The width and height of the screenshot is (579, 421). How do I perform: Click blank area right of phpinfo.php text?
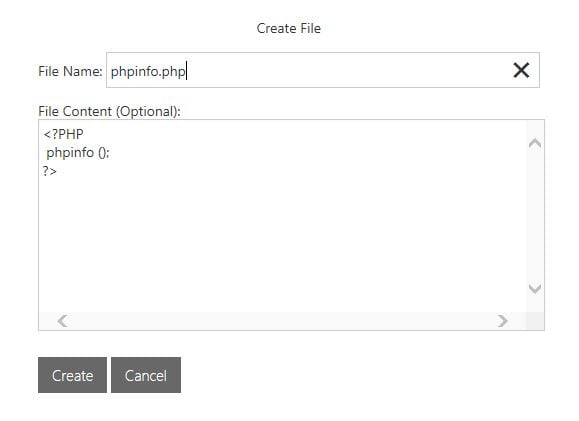[x=347, y=70]
